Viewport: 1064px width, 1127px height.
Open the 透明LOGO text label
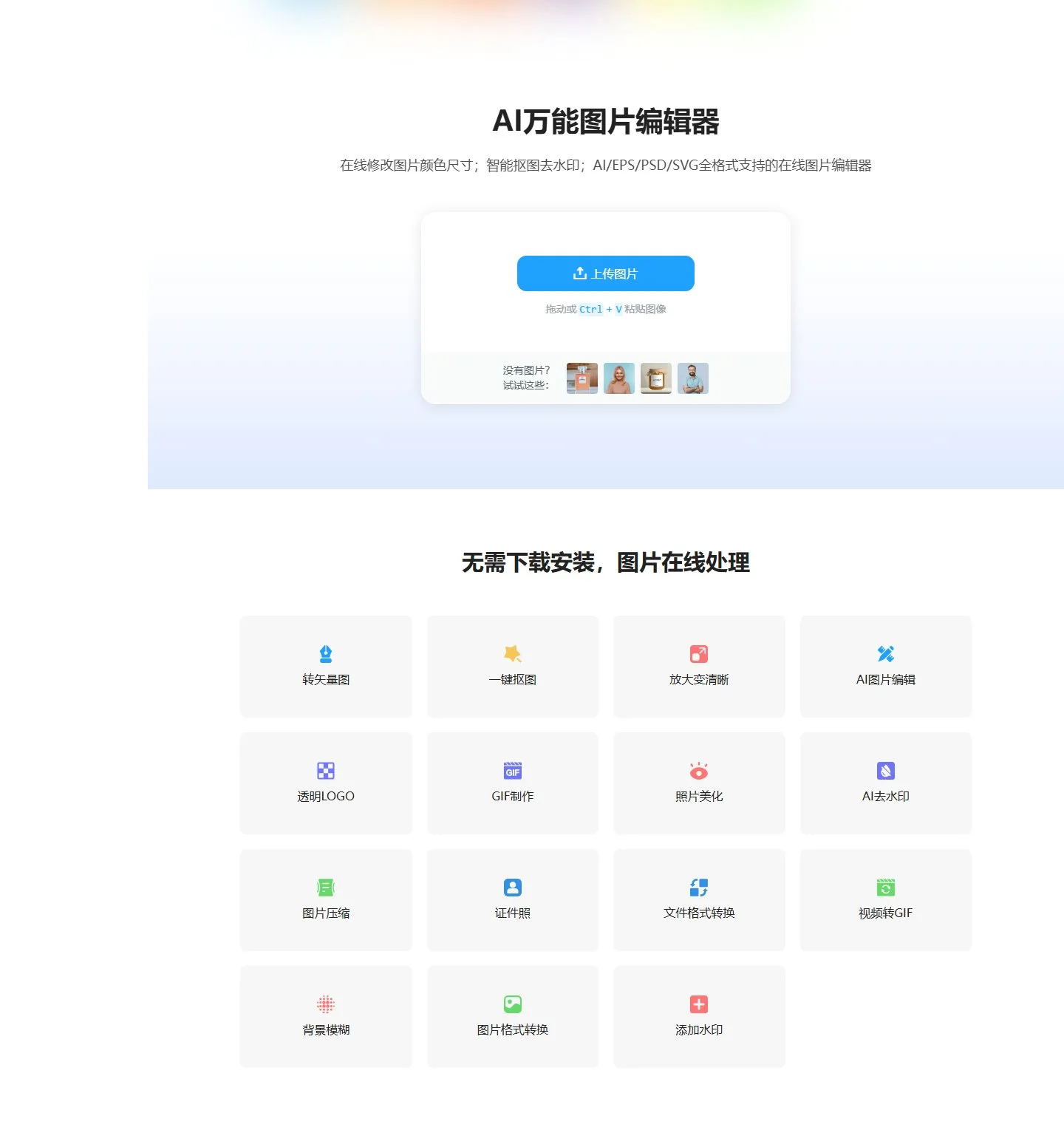click(326, 797)
